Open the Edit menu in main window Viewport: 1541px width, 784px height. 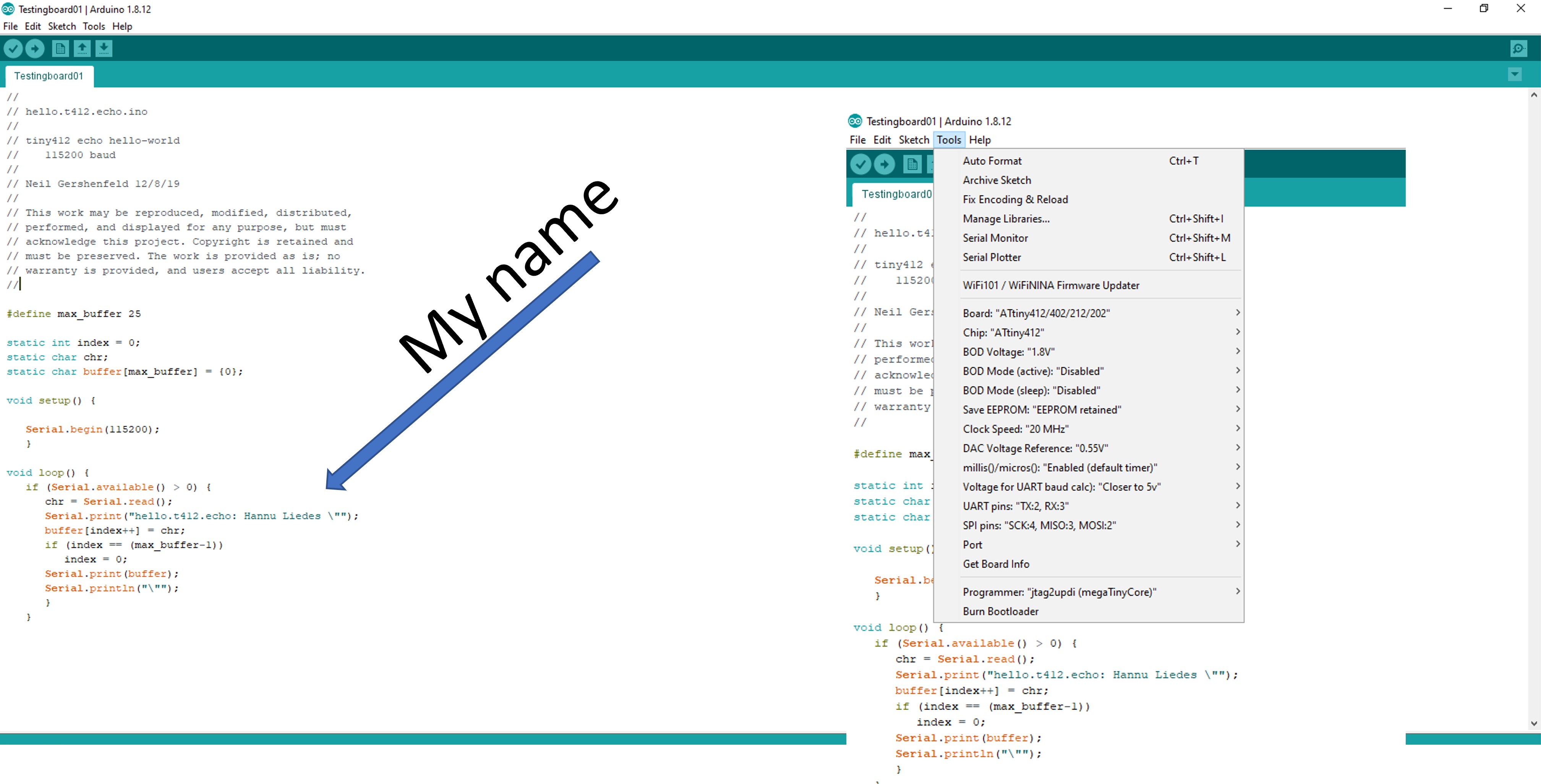[x=32, y=26]
